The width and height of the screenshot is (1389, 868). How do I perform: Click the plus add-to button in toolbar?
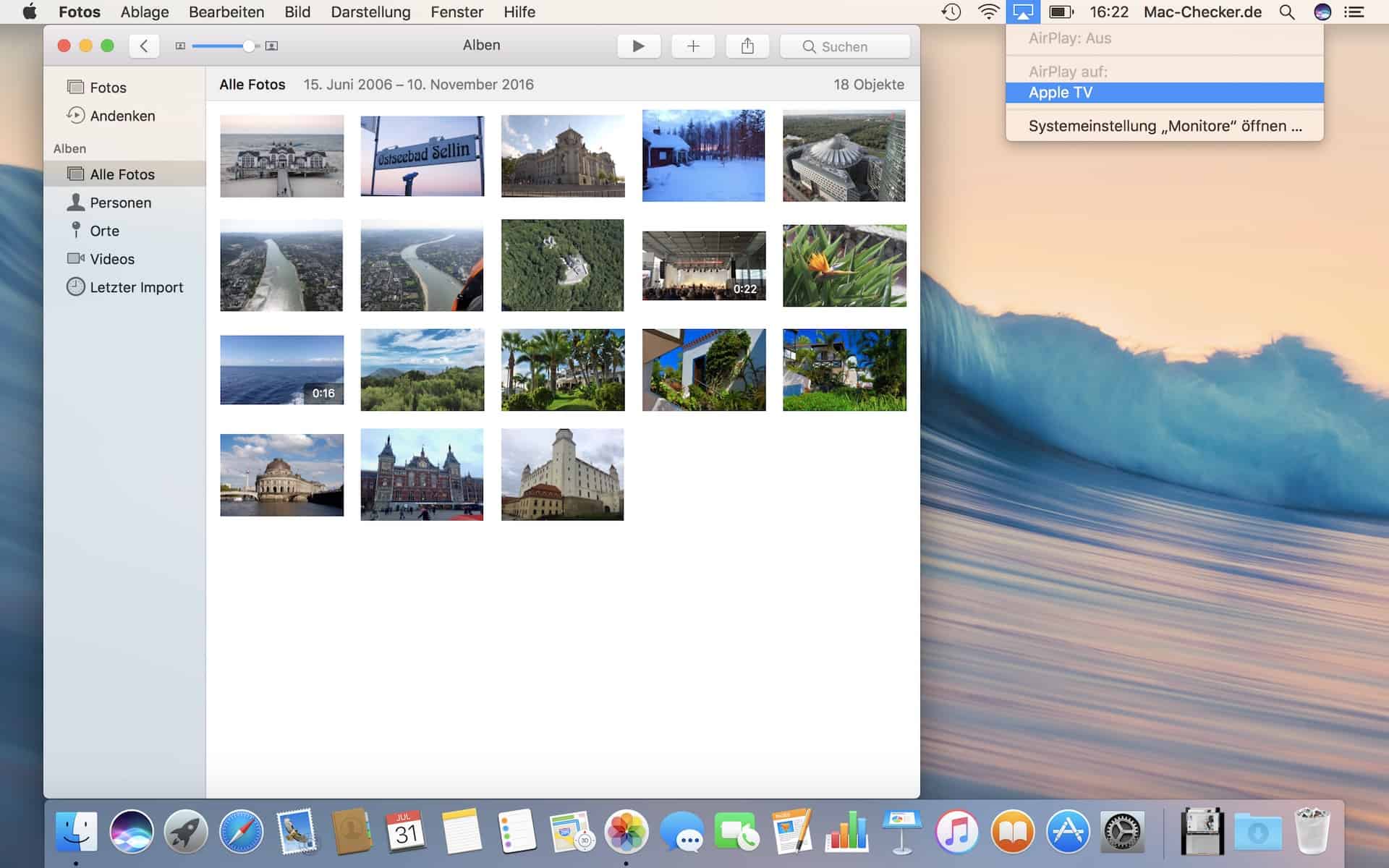(x=693, y=46)
